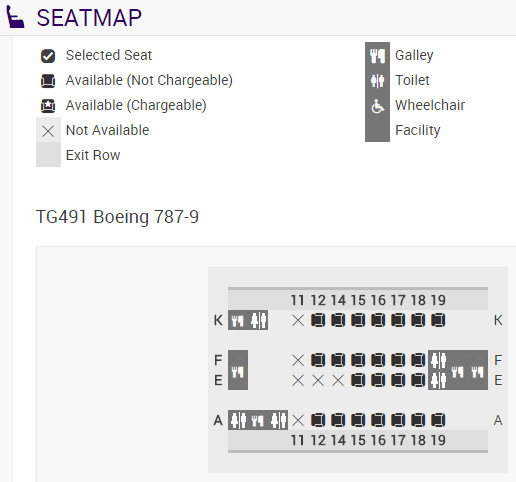Click the Toilet legend icon
Viewport: 516px width, 482px height.
(377, 80)
